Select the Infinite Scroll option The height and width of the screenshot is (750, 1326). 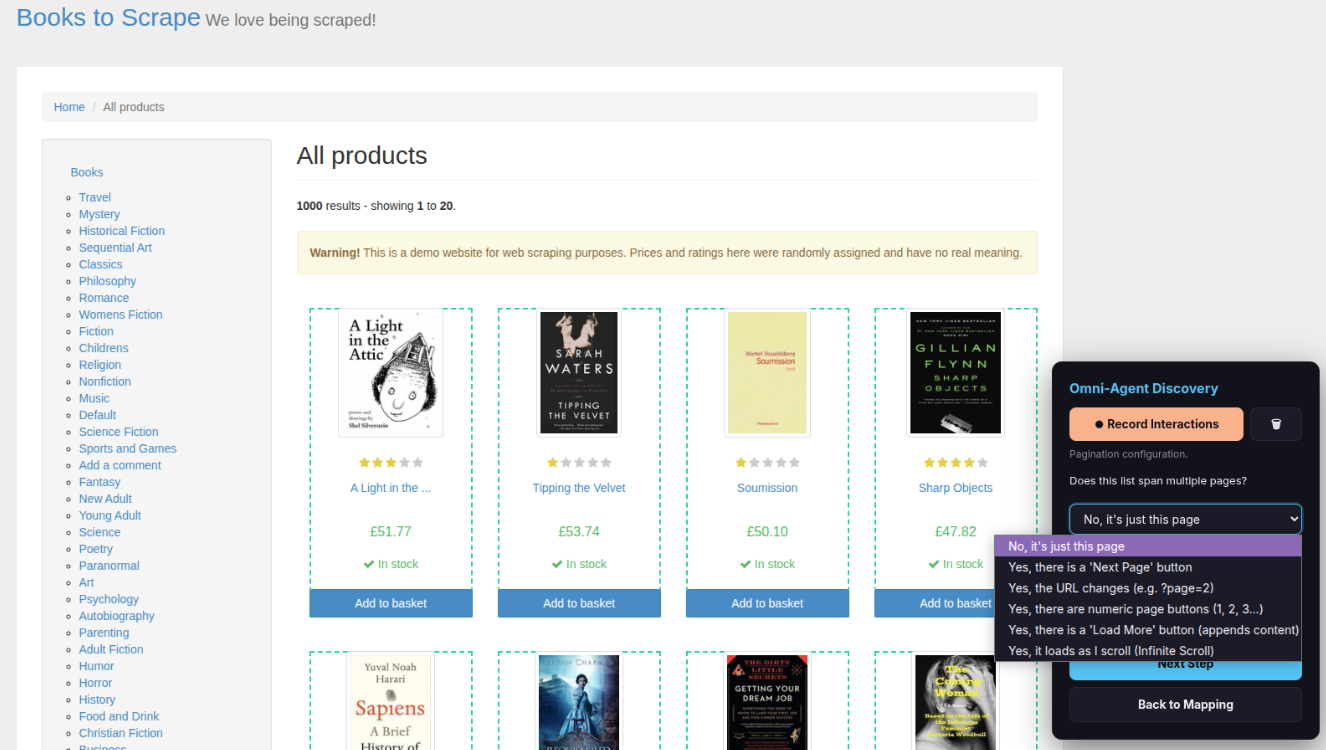(1148, 651)
